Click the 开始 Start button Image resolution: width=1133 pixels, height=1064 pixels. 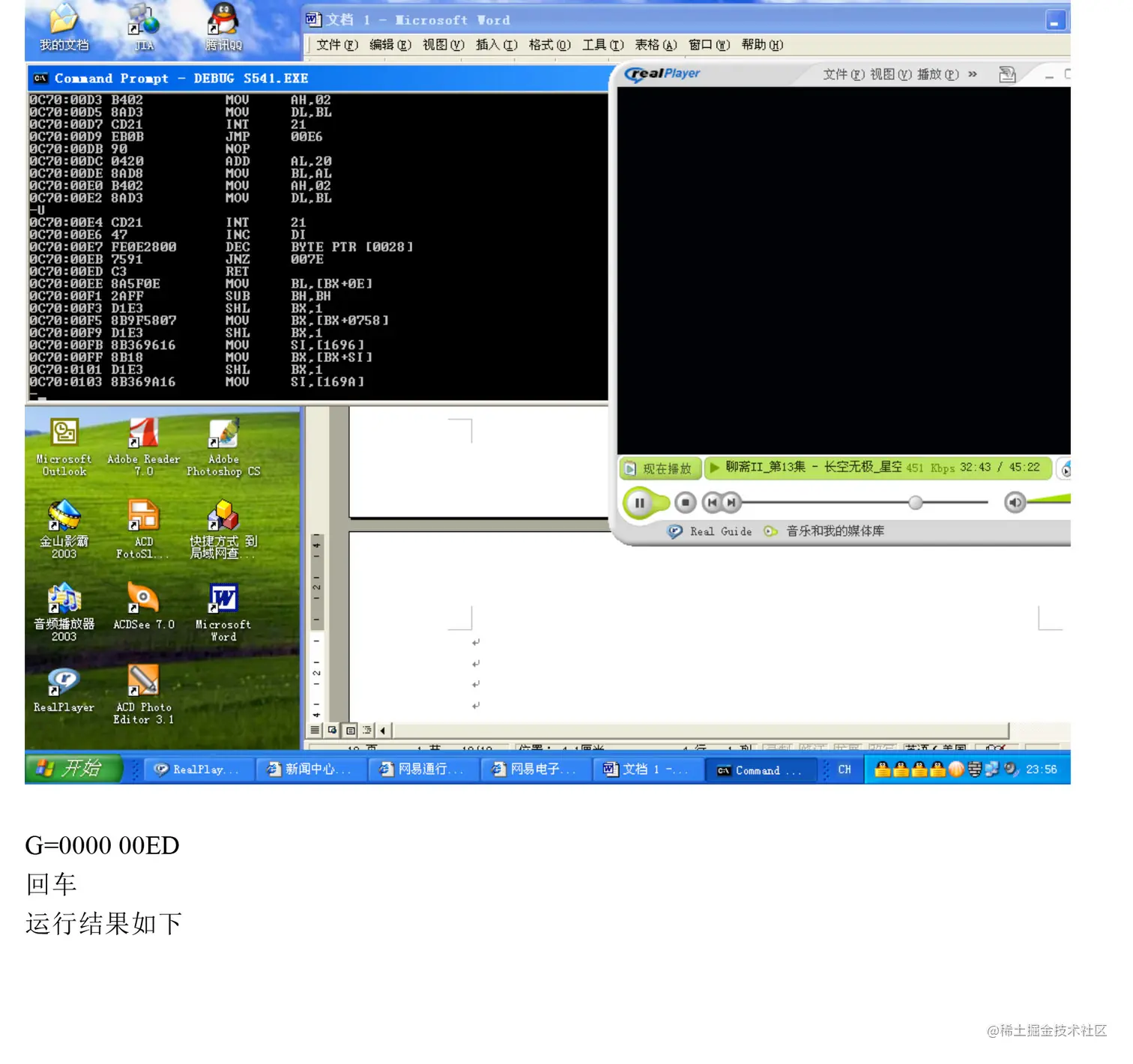coord(73,769)
